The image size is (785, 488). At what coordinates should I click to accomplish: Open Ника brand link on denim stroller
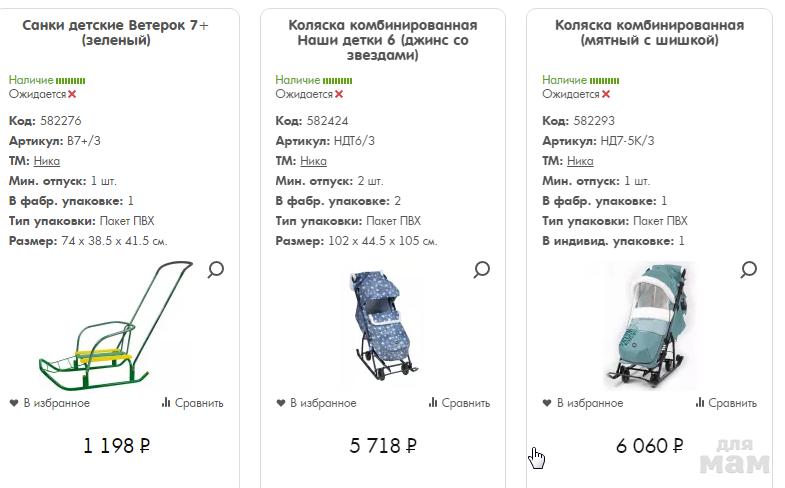313,161
